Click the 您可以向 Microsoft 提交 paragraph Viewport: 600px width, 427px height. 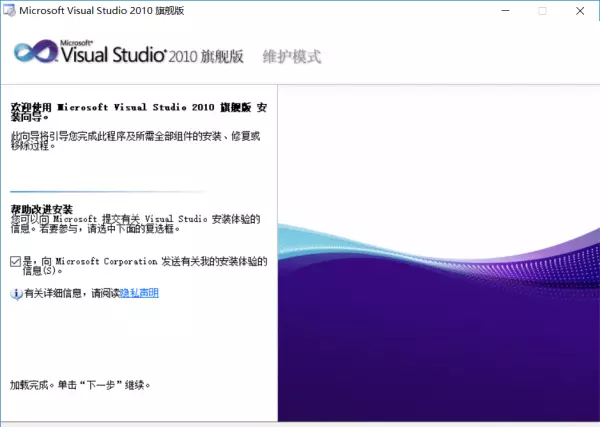point(135,224)
